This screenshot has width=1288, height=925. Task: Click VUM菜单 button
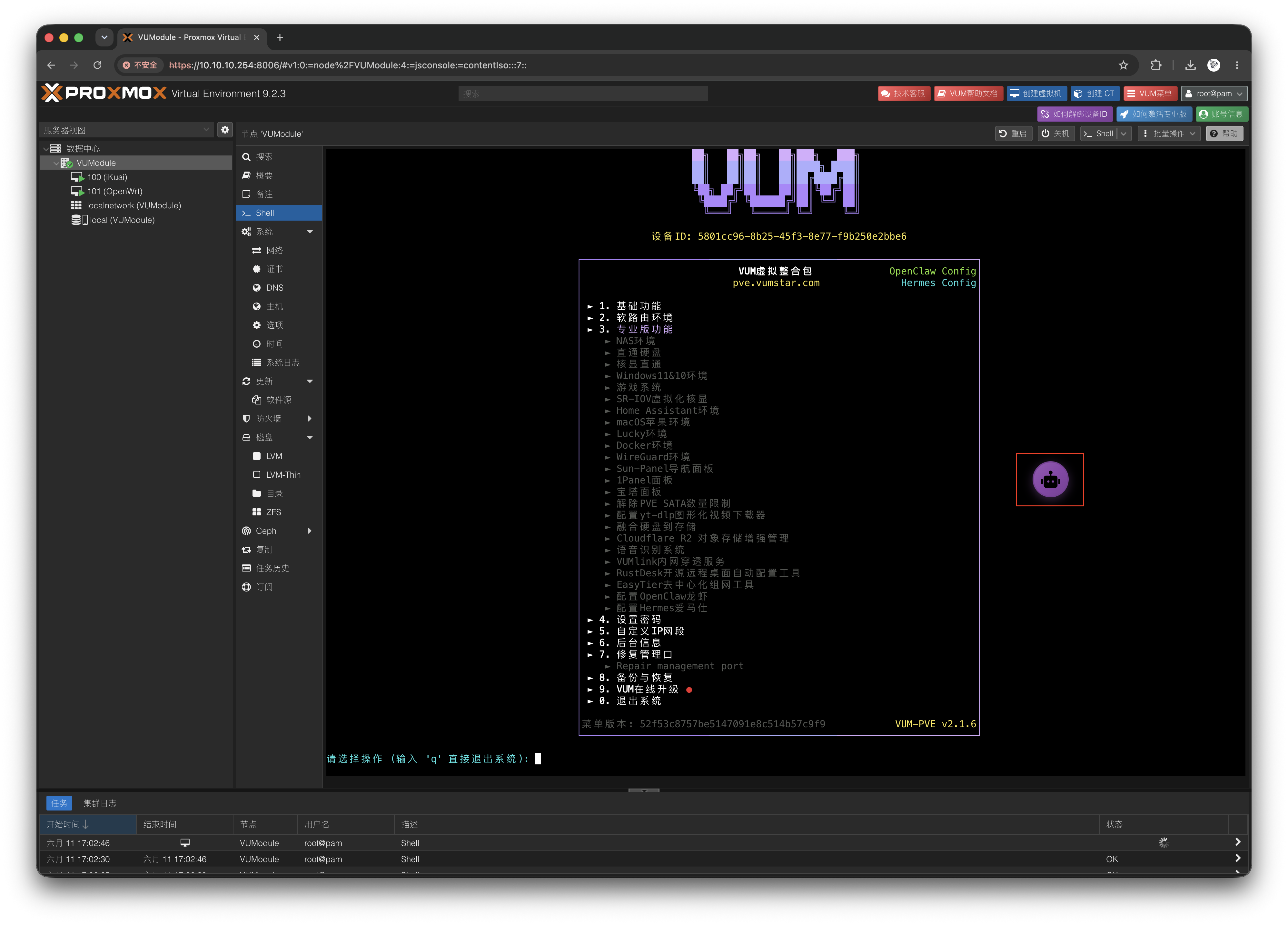(x=1150, y=94)
